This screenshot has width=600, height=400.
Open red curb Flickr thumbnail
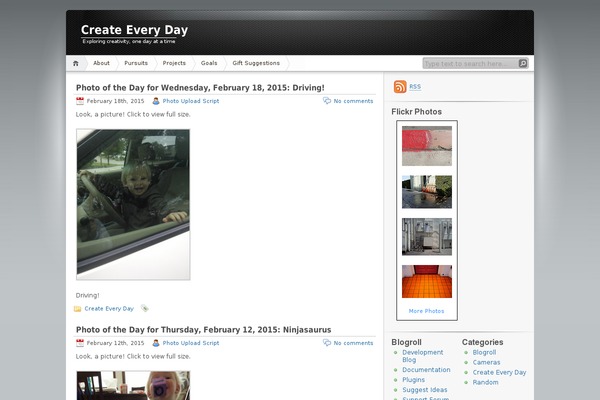click(427, 146)
